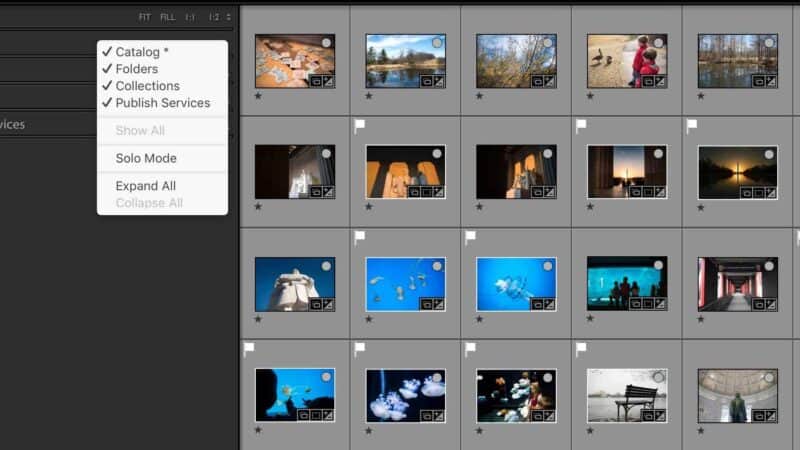800x450 pixels.
Task: Select dark column with orange light photo
Action: click(516, 172)
